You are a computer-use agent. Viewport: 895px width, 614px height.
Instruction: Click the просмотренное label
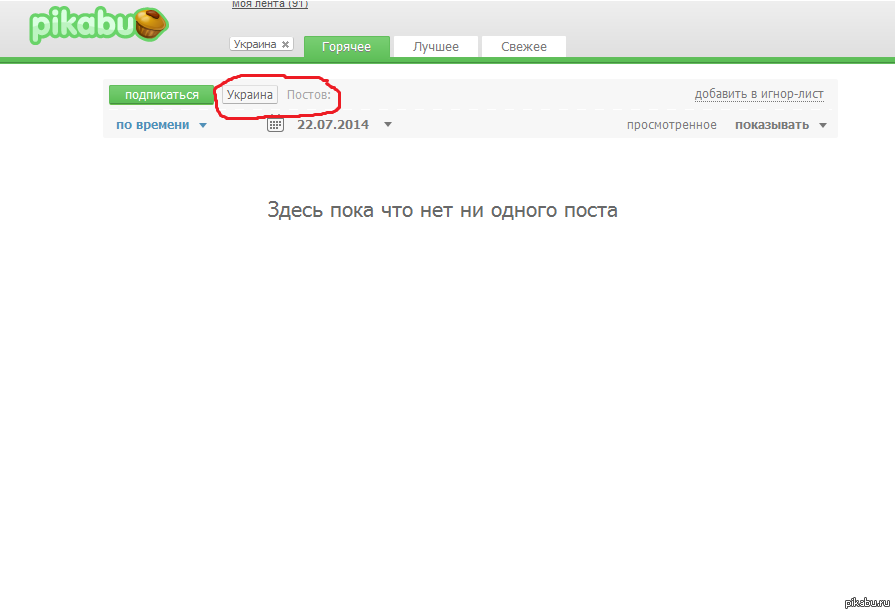point(671,125)
